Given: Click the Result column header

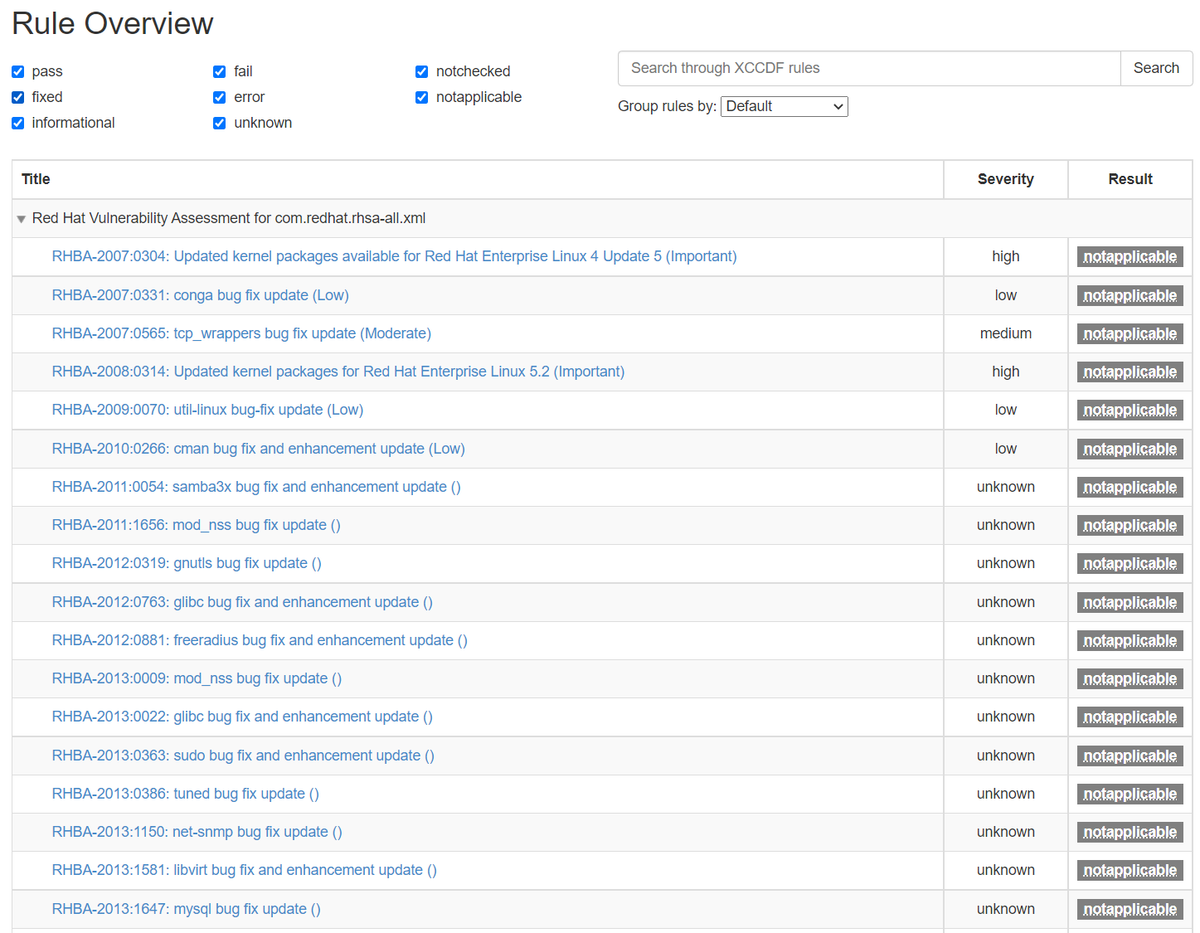Looking at the screenshot, I should click(1130, 179).
